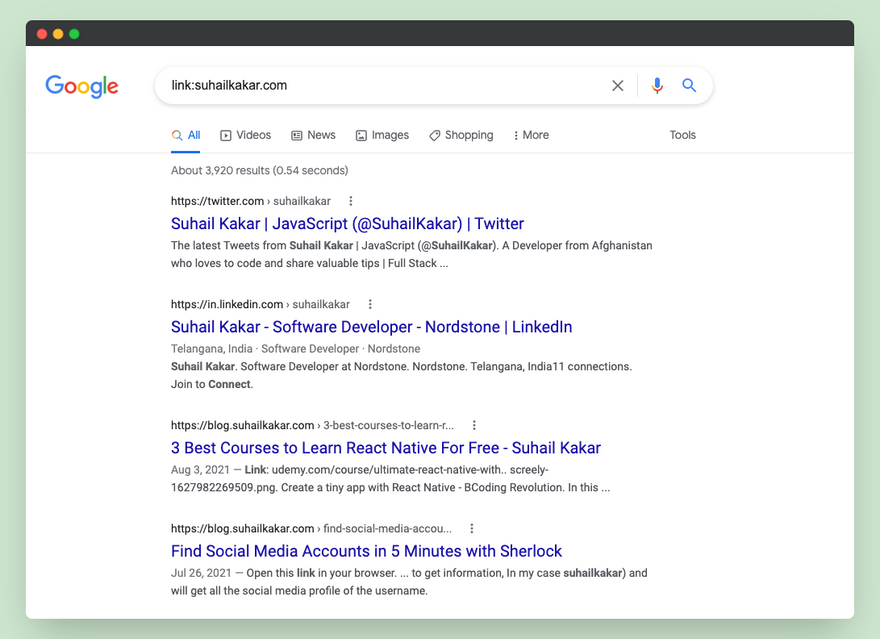Open Suhail Kakar Twitter result link
Image resolution: width=880 pixels, height=639 pixels.
click(347, 224)
